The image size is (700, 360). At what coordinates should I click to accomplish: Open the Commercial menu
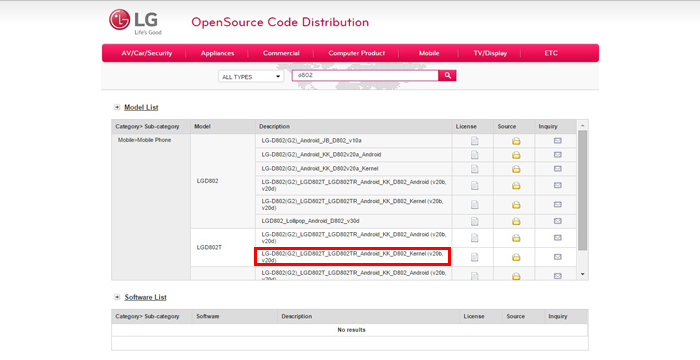[281, 53]
